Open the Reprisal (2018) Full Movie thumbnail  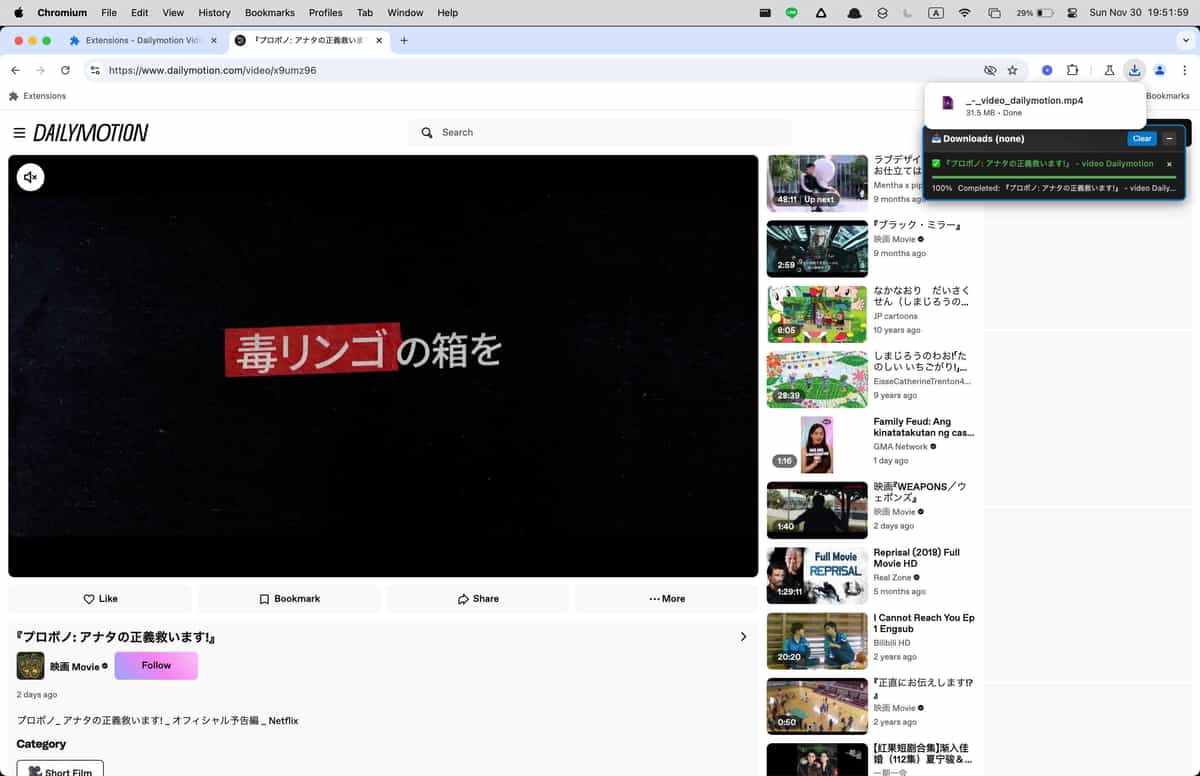[x=817, y=575]
